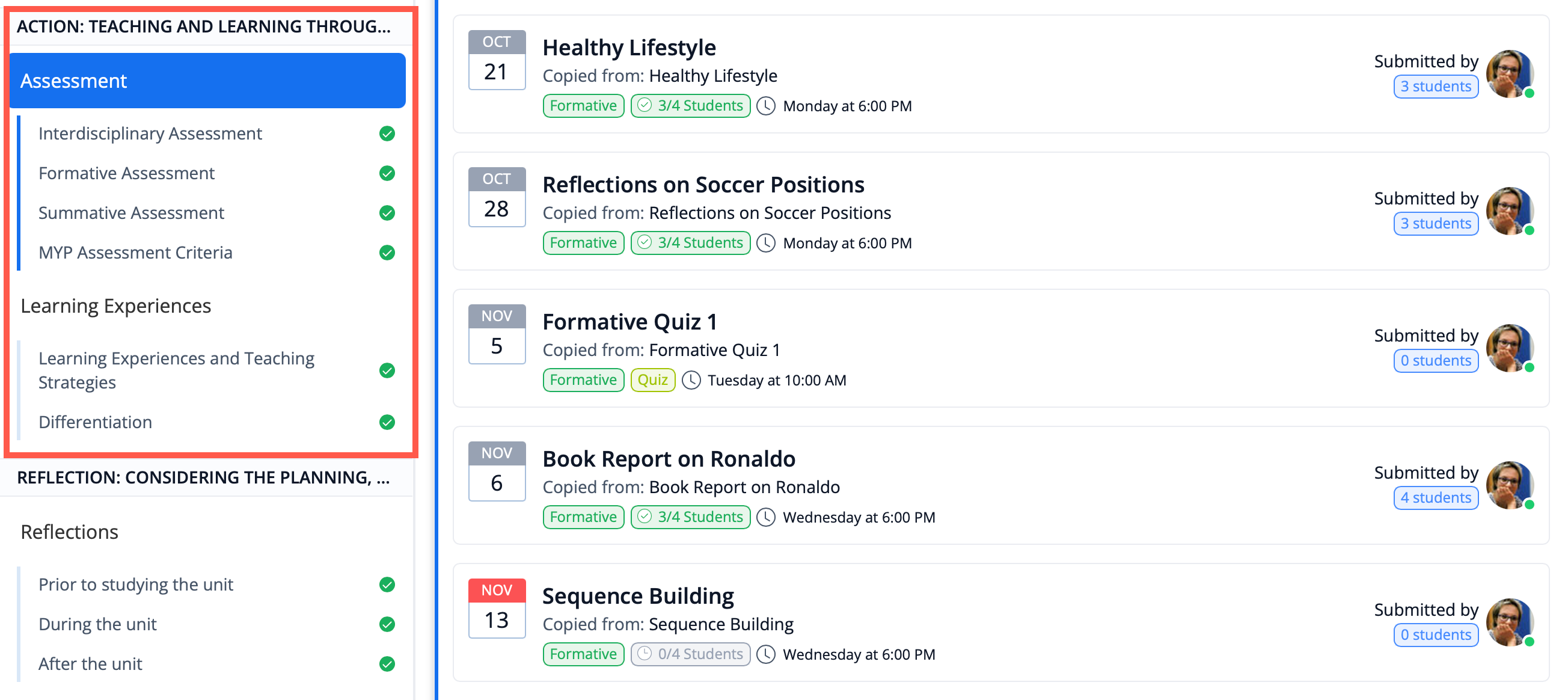Screen dimensions: 1568x700
Task: Open the Book Report on Ronaldo title
Action: (669, 459)
